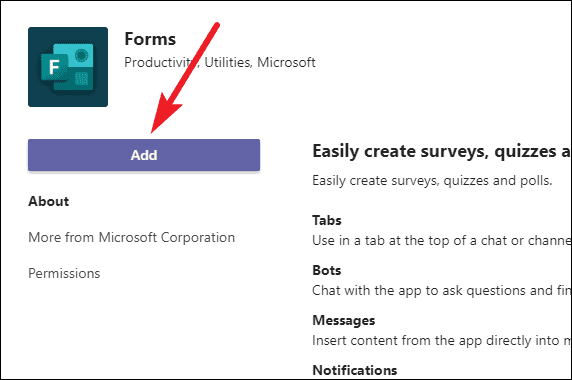
Task: Click the Productivity category word
Action: pos(162,62)
